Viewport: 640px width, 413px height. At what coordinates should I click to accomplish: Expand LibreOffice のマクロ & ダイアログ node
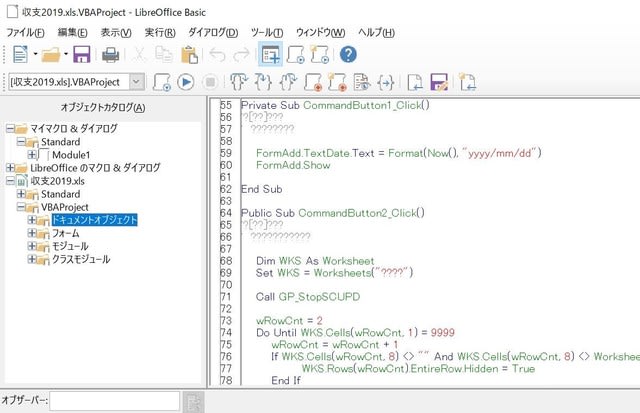(x=10, y=168)
